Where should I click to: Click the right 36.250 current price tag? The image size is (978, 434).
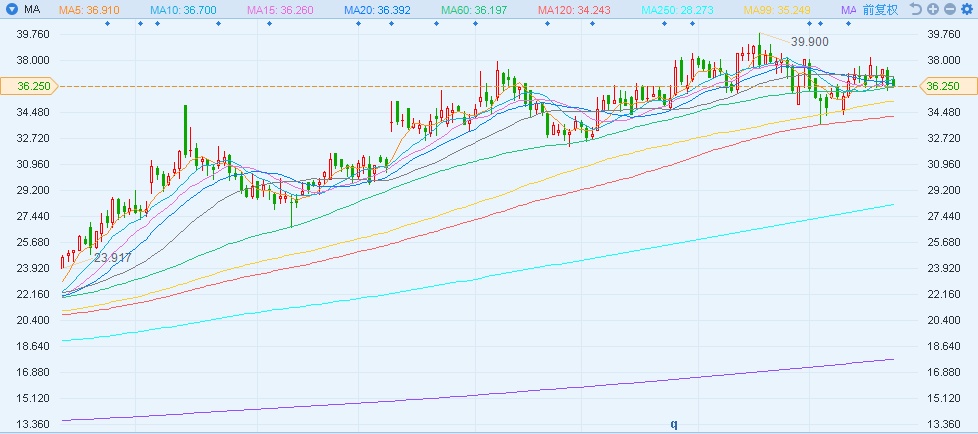tap(943, 86)
